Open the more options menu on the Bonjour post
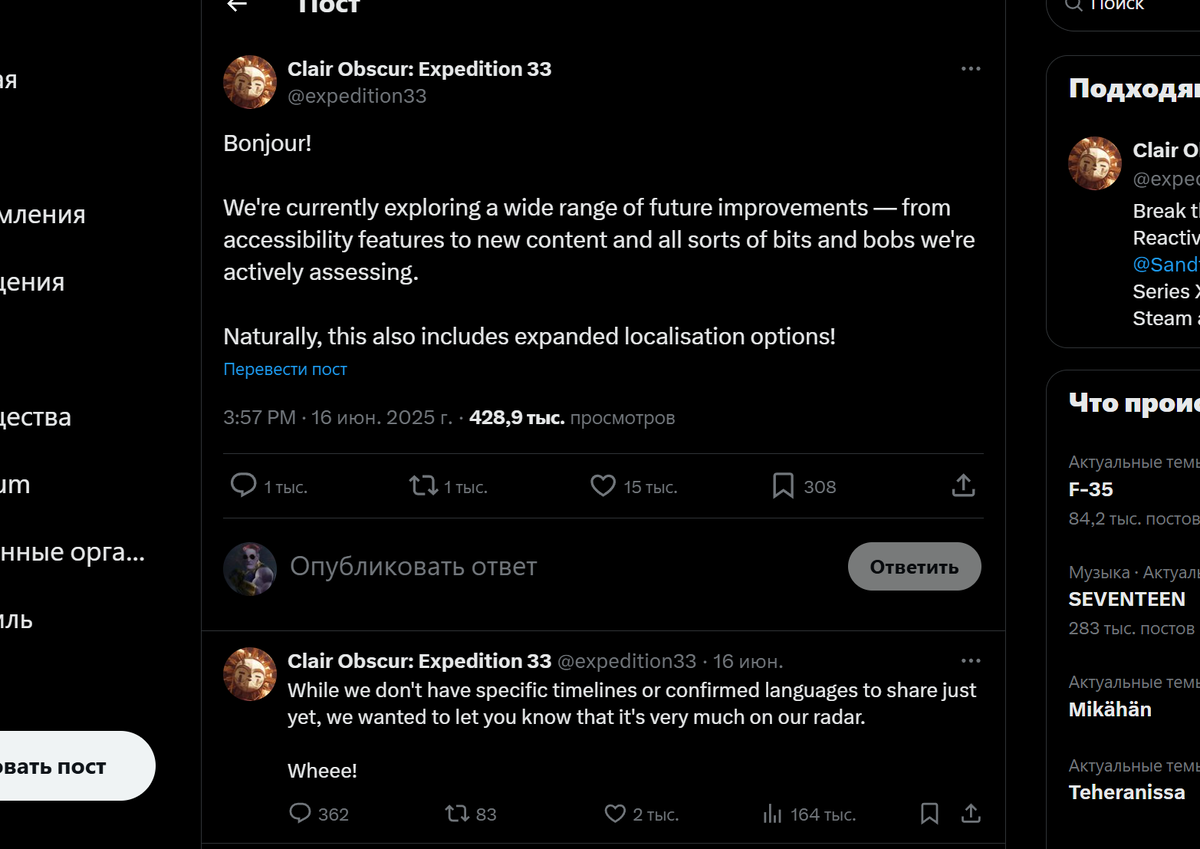Screen dimensions: 1200x849 (x=970, y=68)
